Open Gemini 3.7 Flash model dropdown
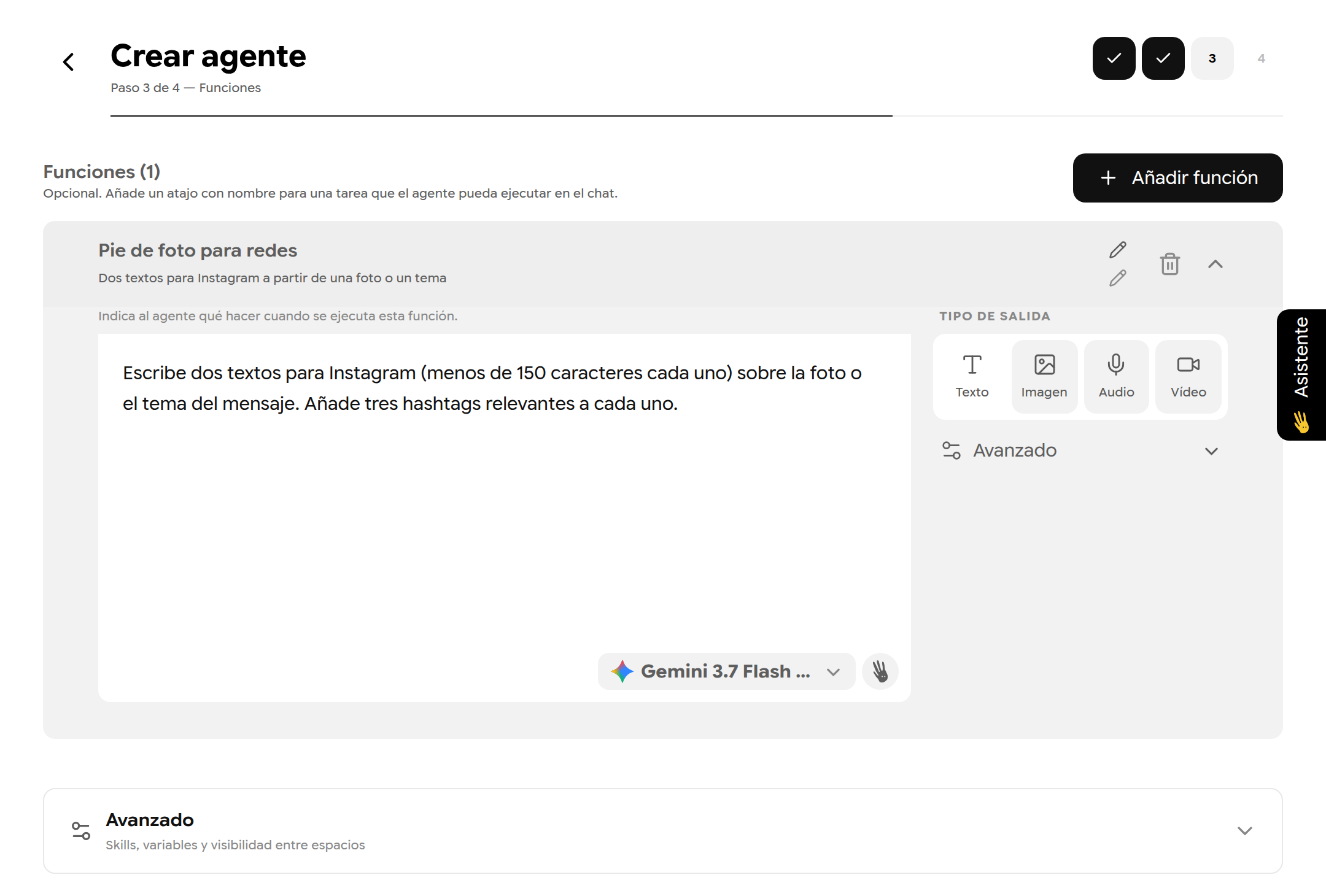Screen dimensions: 1326x896 (726, 671)
